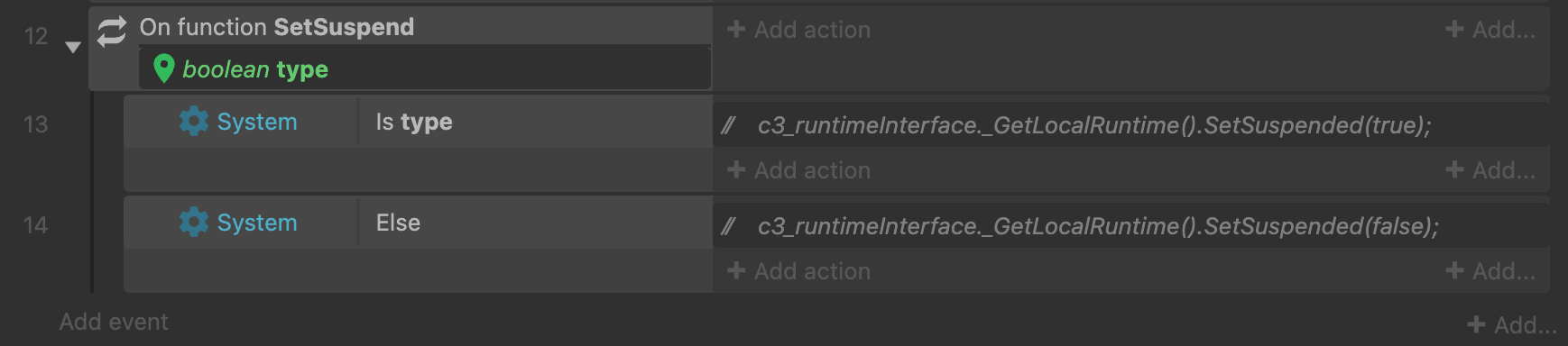Open the Add... menu in event 12
Image resolution: width=1568 pixels, height=346 pixels.
1490,30
